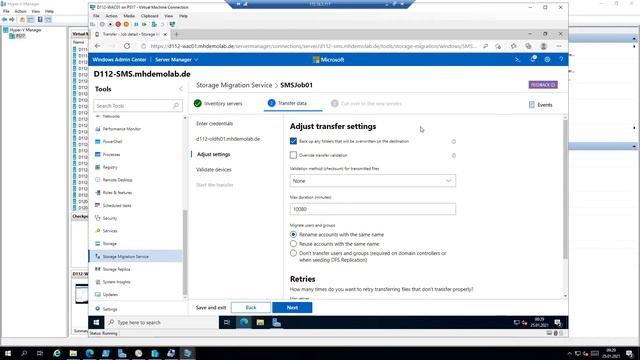Open Scheduled tasks tool icon
Viewport: 640px width, 360px height.
pyautogui.click(x=98, y=205)
